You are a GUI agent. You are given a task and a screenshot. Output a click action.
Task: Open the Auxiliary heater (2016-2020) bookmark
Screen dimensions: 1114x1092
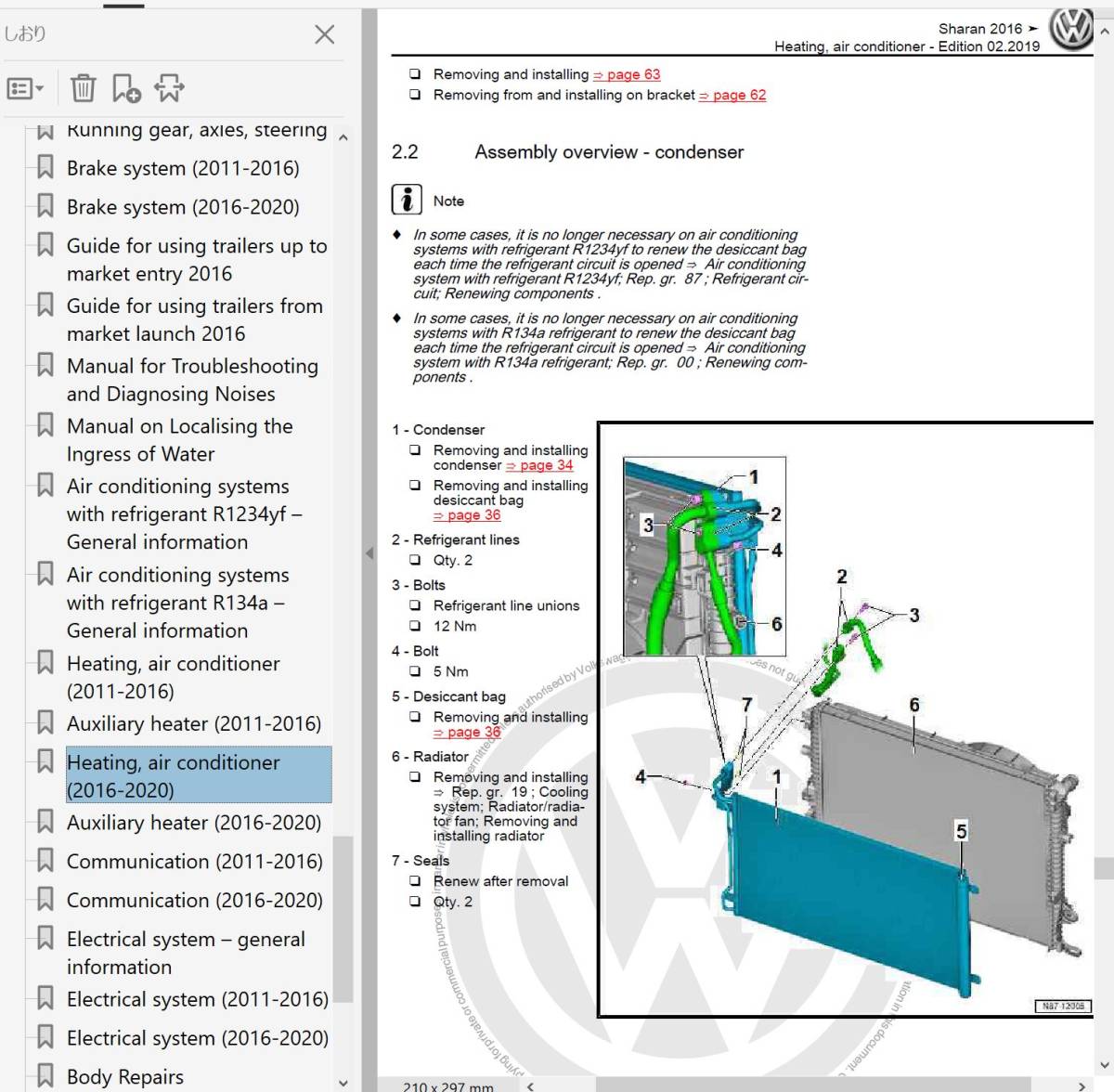(x=194, y=823)
